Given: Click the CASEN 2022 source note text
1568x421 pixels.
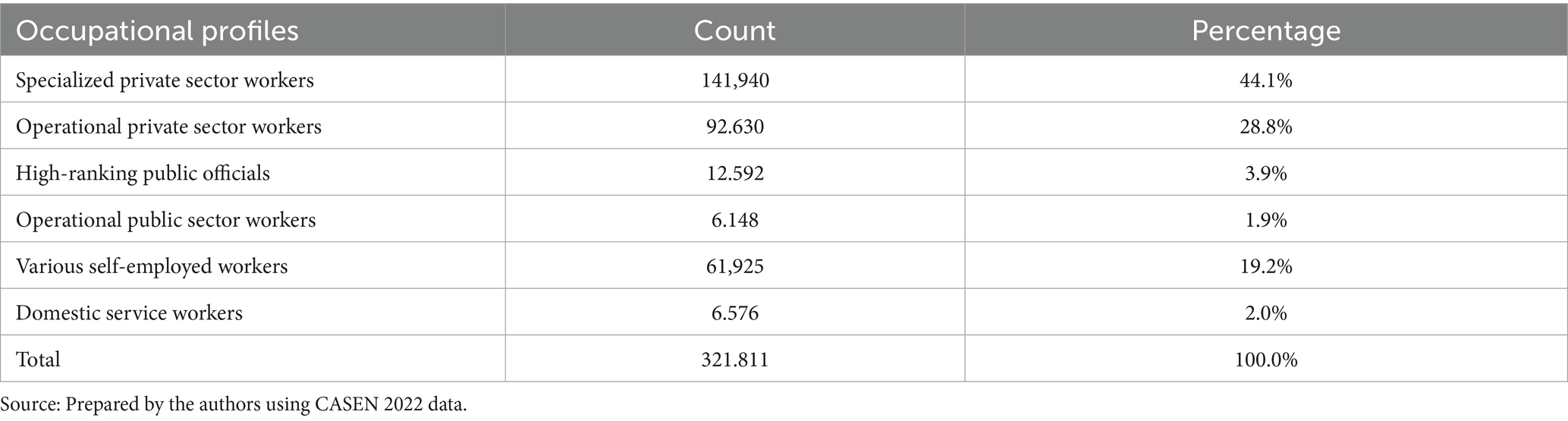Looking at the screenshot, I should click(234, 404).
